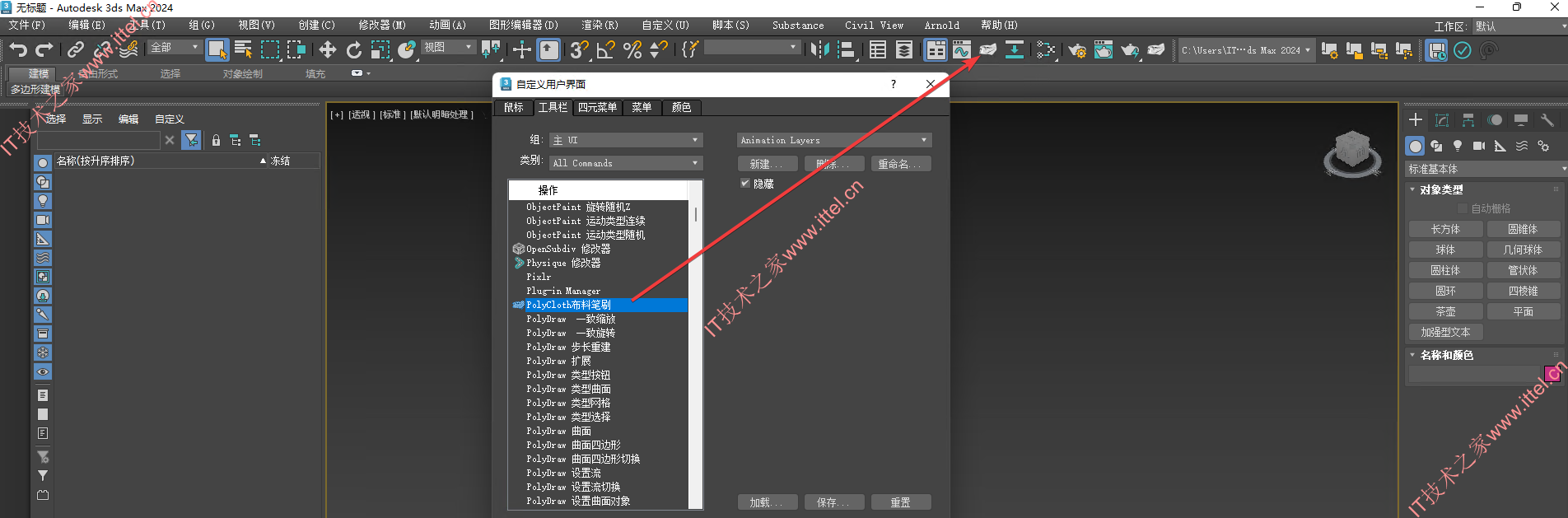1568x518 pixels.
Task: Pick the Select and Scale tool
Action: pyautogui.click(x=380, y=50)
